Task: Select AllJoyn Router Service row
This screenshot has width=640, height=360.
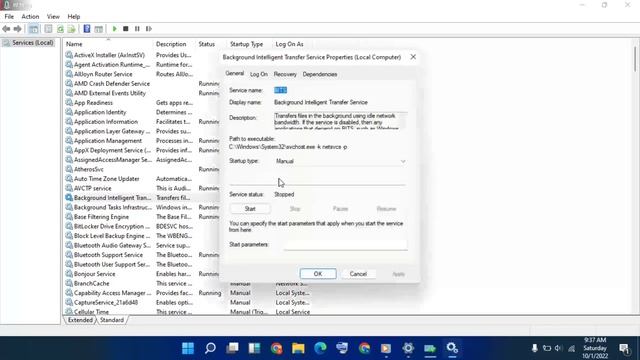Action: pyautogui.click(x=103, y=74)
